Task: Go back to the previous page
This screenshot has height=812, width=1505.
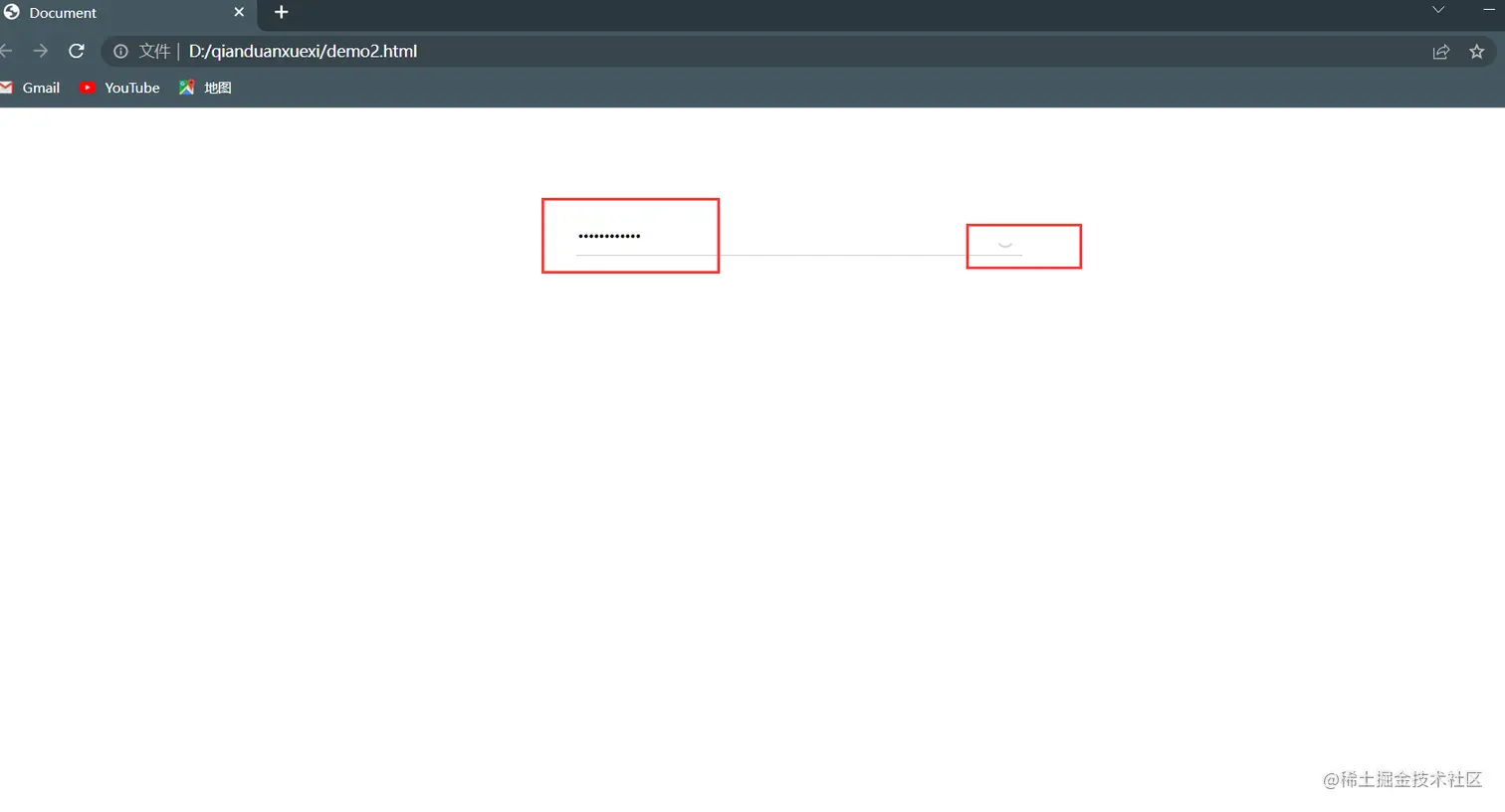Action: [6, 51]
